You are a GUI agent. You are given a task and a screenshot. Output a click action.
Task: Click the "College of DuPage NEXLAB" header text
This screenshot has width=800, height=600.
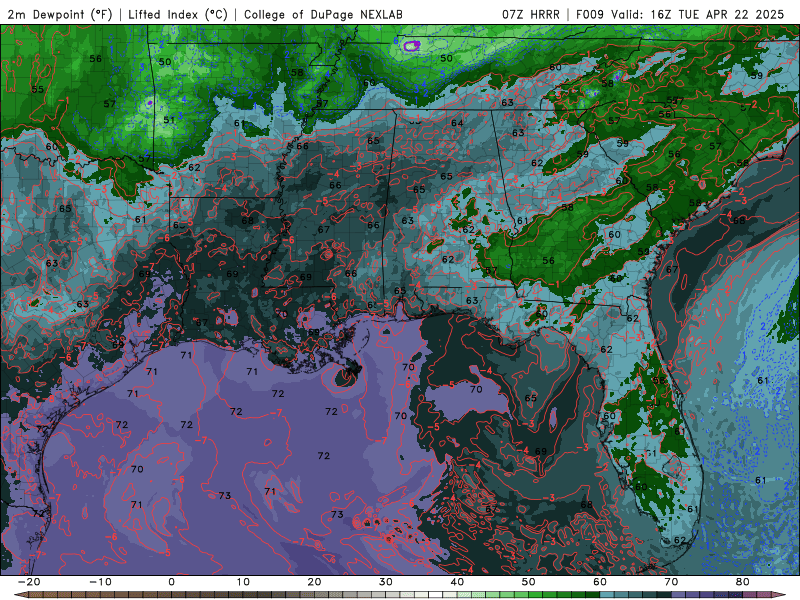pyautogui.click(x=323, y=14)
